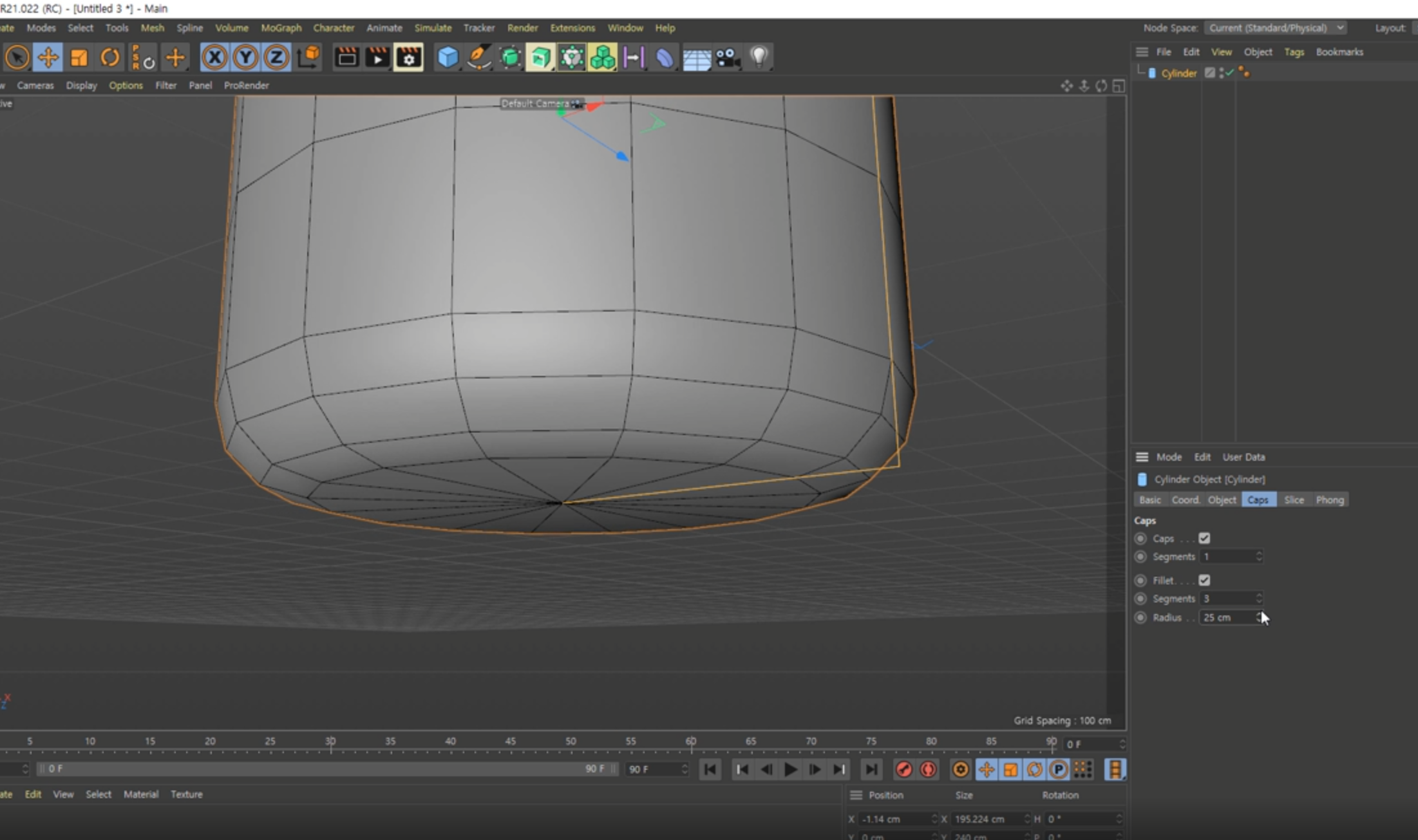Viewport: 1418px width, 840px height.
Task: Click the Camera object icon
Action: 728,58
